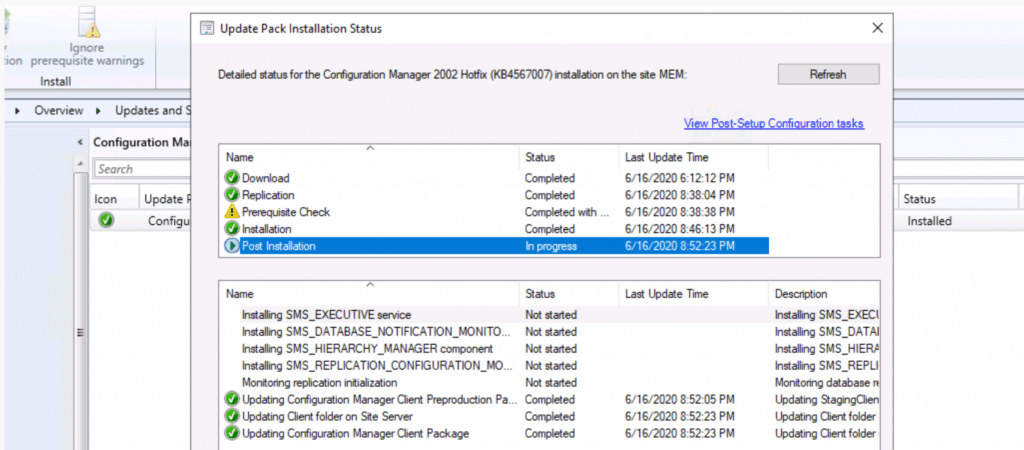The height and width of the screenshot is (450, 1024).
Task: Close the Update Pack Installation Status dialog
Action: (x=877, y=28)
